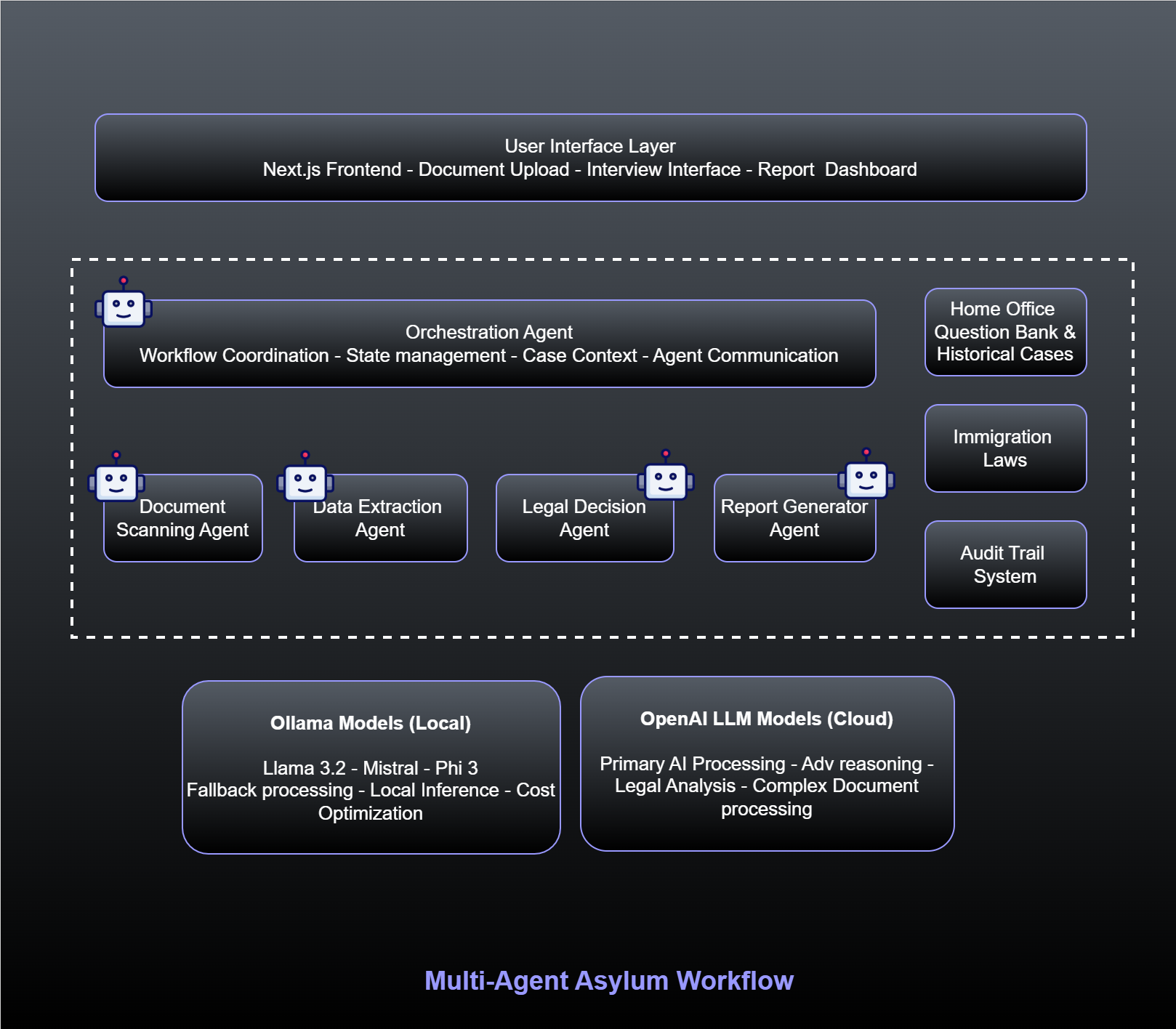
Task: Select the Report Generator Agent robot icon
Action: coord(866,481)
